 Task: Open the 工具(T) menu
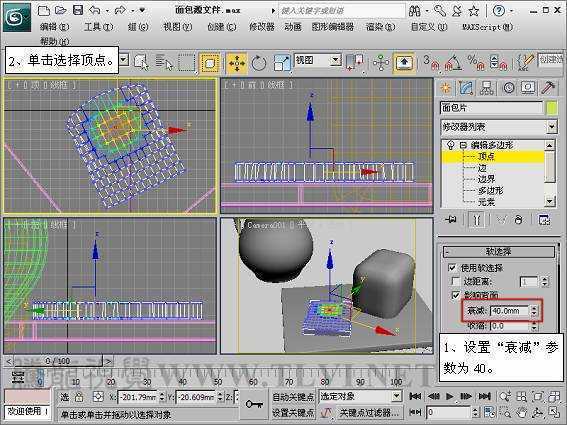pos(98,27)
